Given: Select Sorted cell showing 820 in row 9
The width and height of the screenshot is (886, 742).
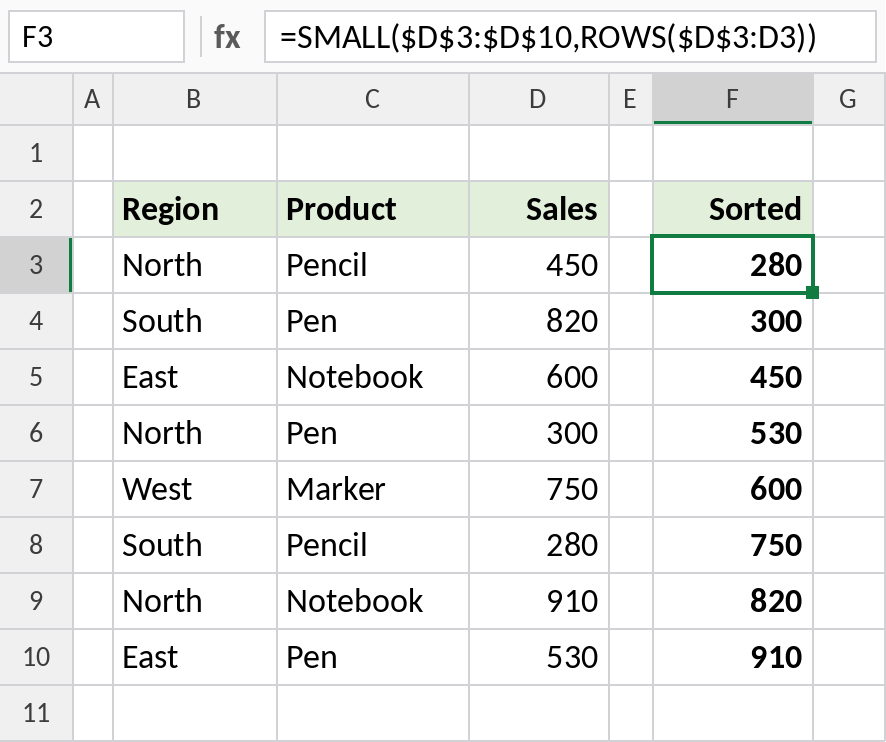Looking at the screenshot, I should (x=733, y=601).
